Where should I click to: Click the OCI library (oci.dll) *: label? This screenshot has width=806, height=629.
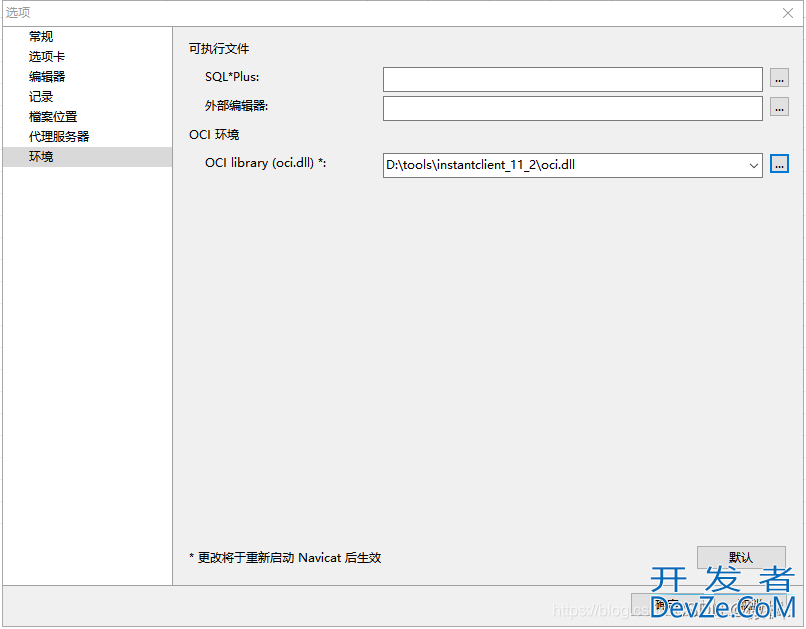265,163
